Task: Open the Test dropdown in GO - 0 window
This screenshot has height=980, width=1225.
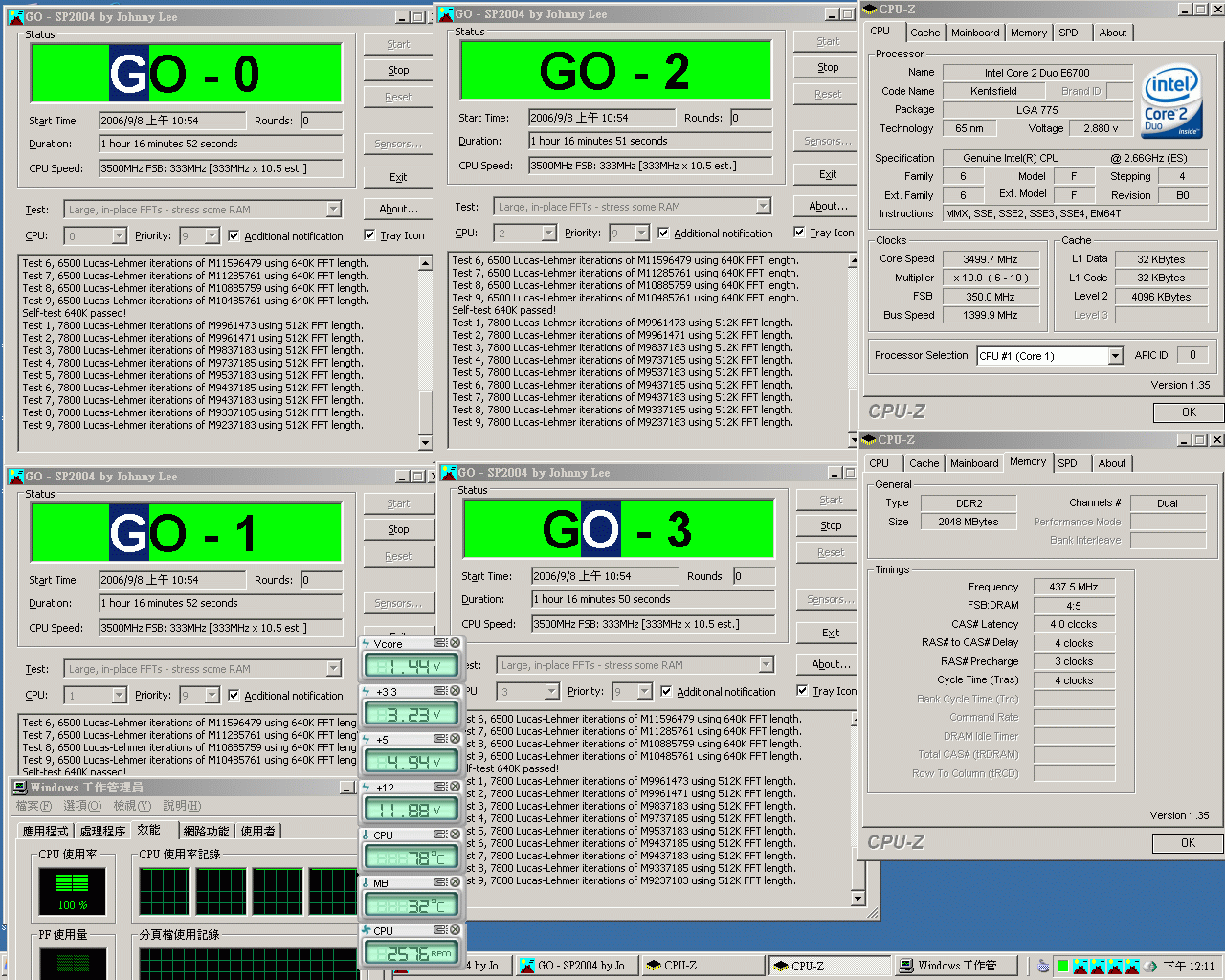Action: tap(333, 210)
